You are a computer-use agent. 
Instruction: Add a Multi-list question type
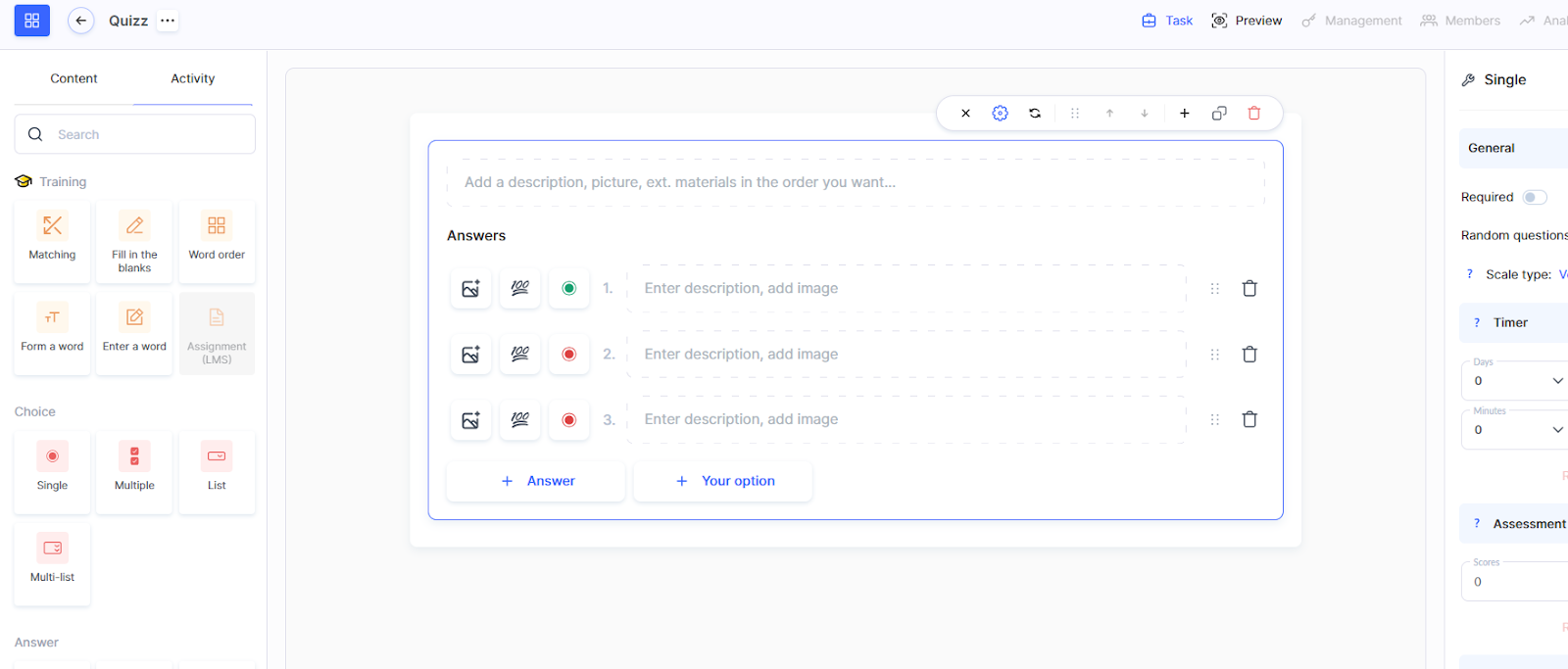pos(53,564)
